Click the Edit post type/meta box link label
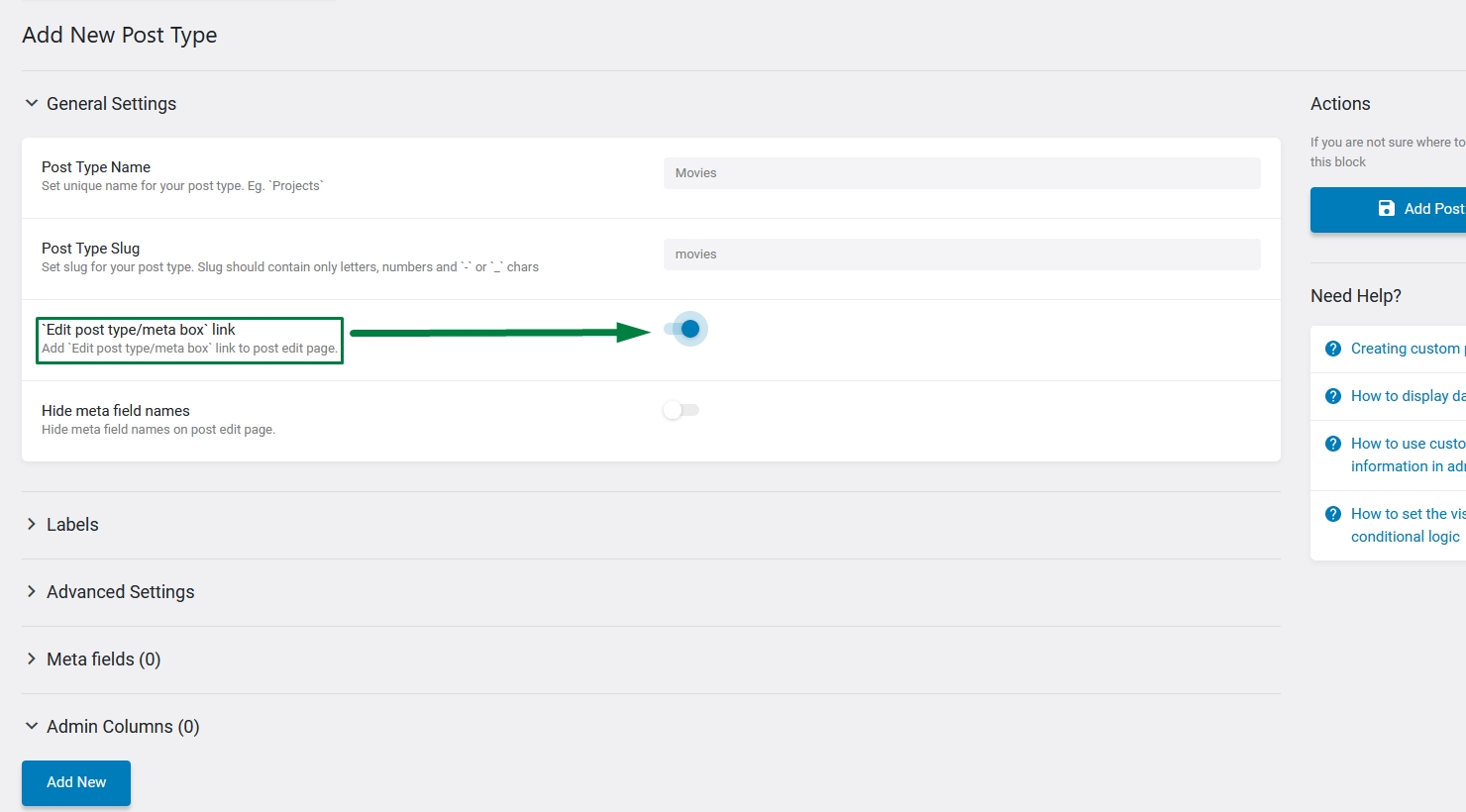This screenshot has height=812, width=1466. pos(139,330)
